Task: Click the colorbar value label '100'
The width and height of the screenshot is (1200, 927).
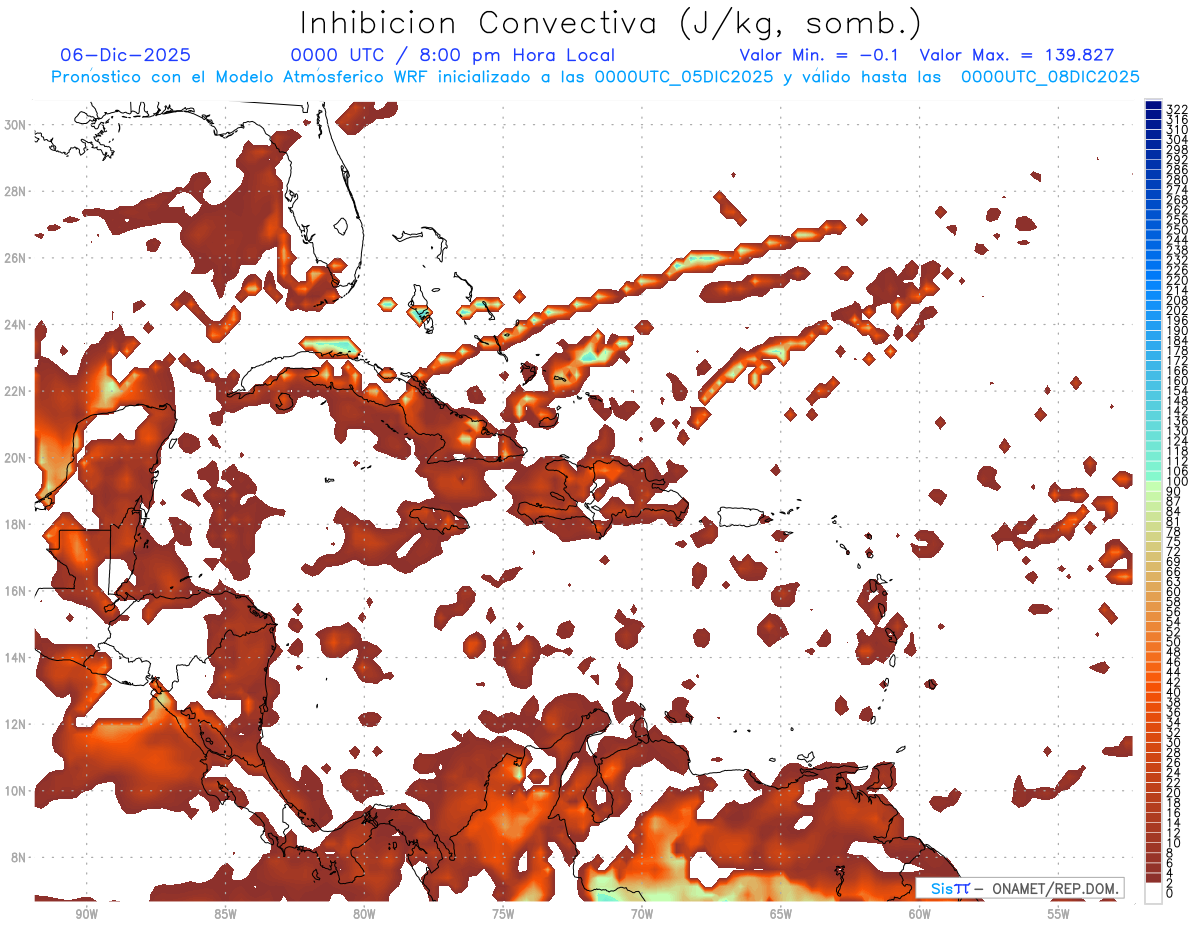Action: click(x=1176, y=482)
